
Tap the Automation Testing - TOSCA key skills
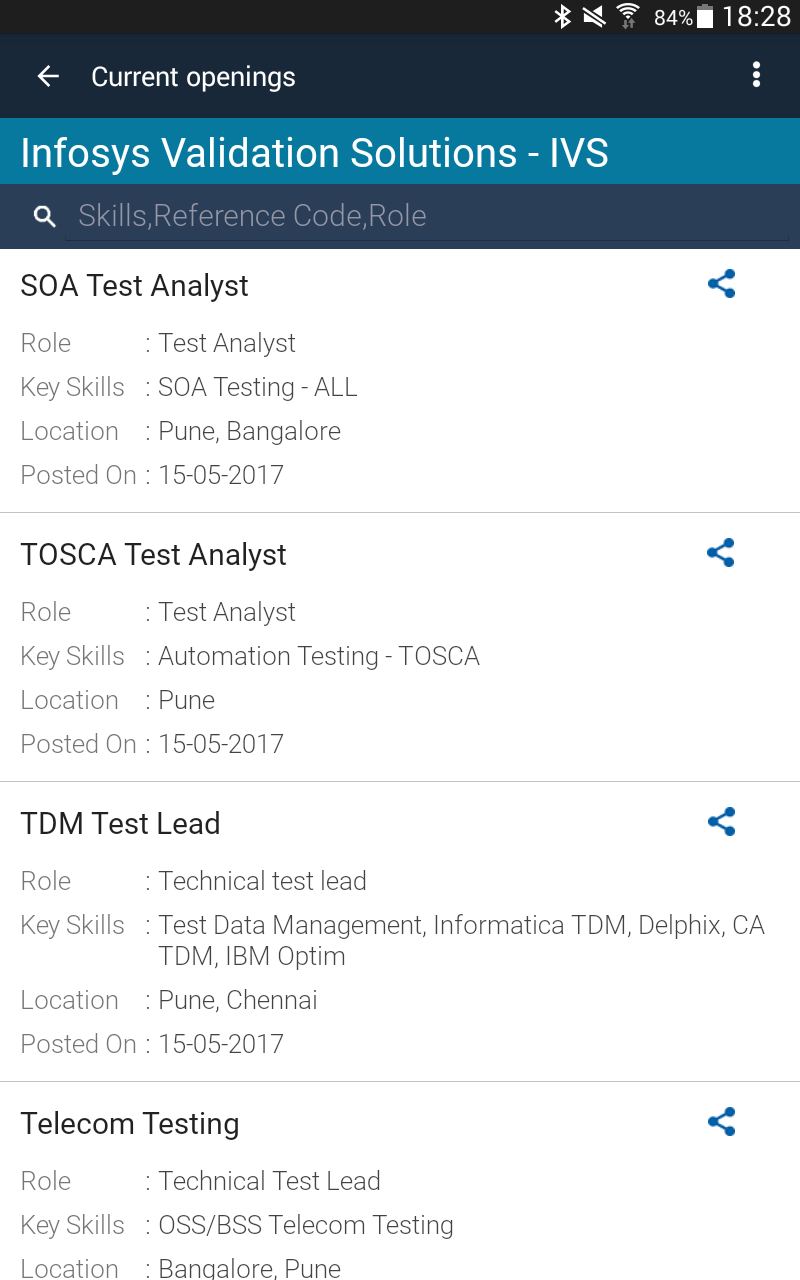[319, 656]
